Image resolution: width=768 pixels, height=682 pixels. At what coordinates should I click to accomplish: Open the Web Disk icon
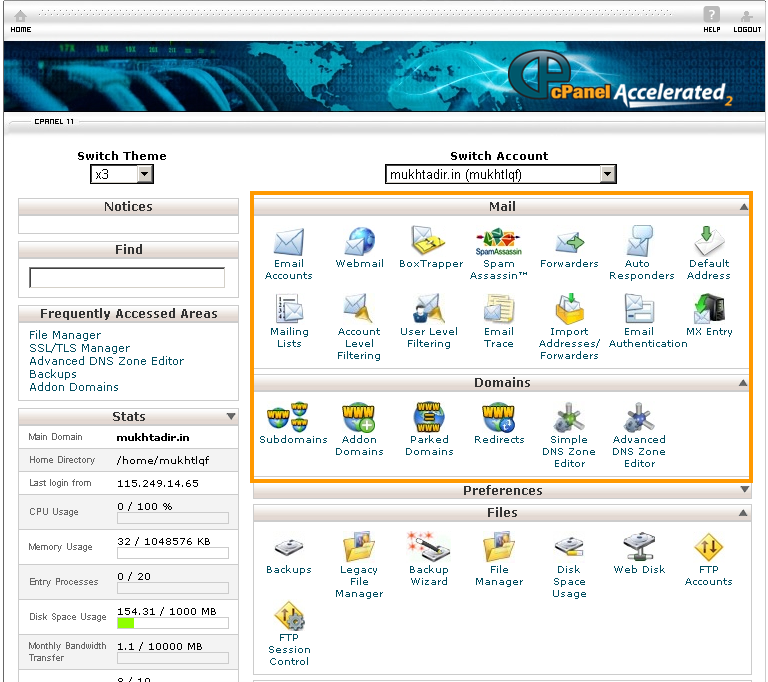coord(639,546)
